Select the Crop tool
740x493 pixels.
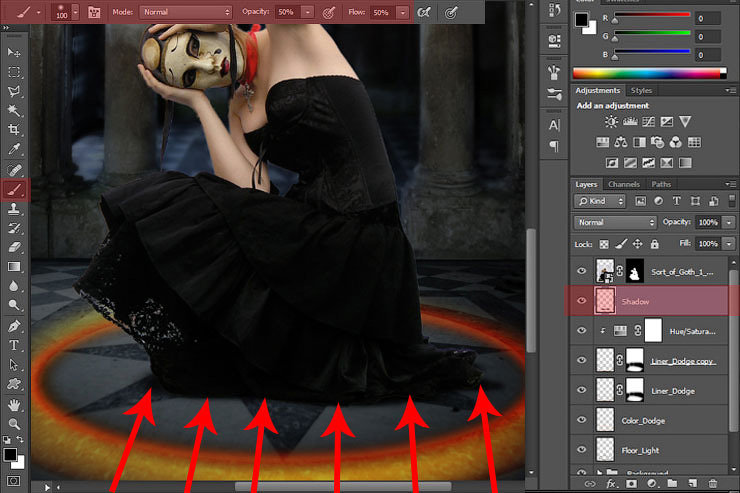(14, 130)
